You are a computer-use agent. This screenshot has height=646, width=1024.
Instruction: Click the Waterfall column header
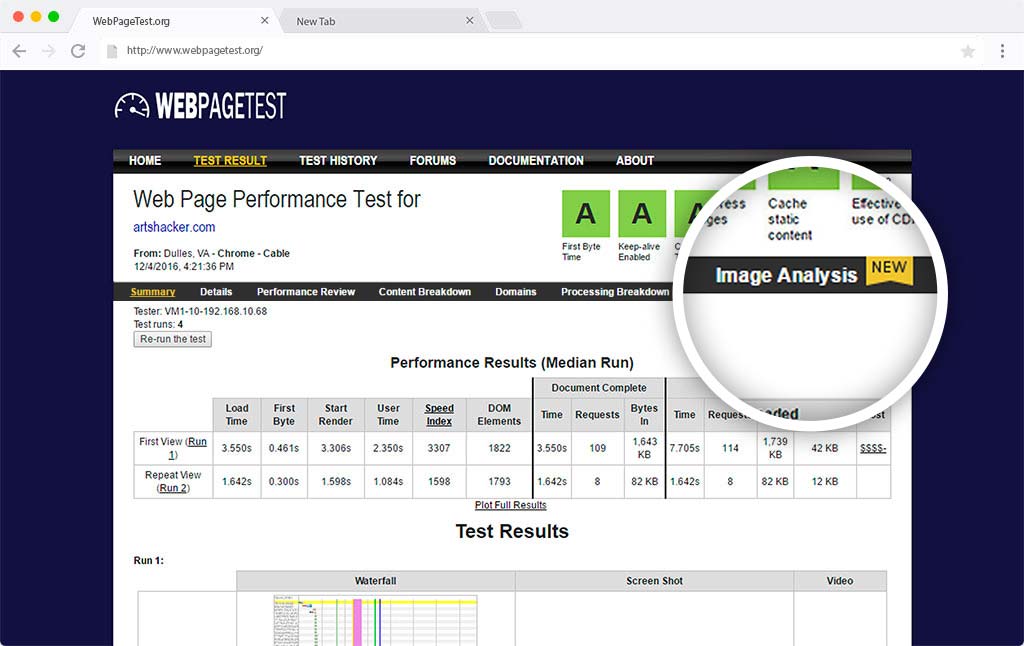tap(376, 581)
